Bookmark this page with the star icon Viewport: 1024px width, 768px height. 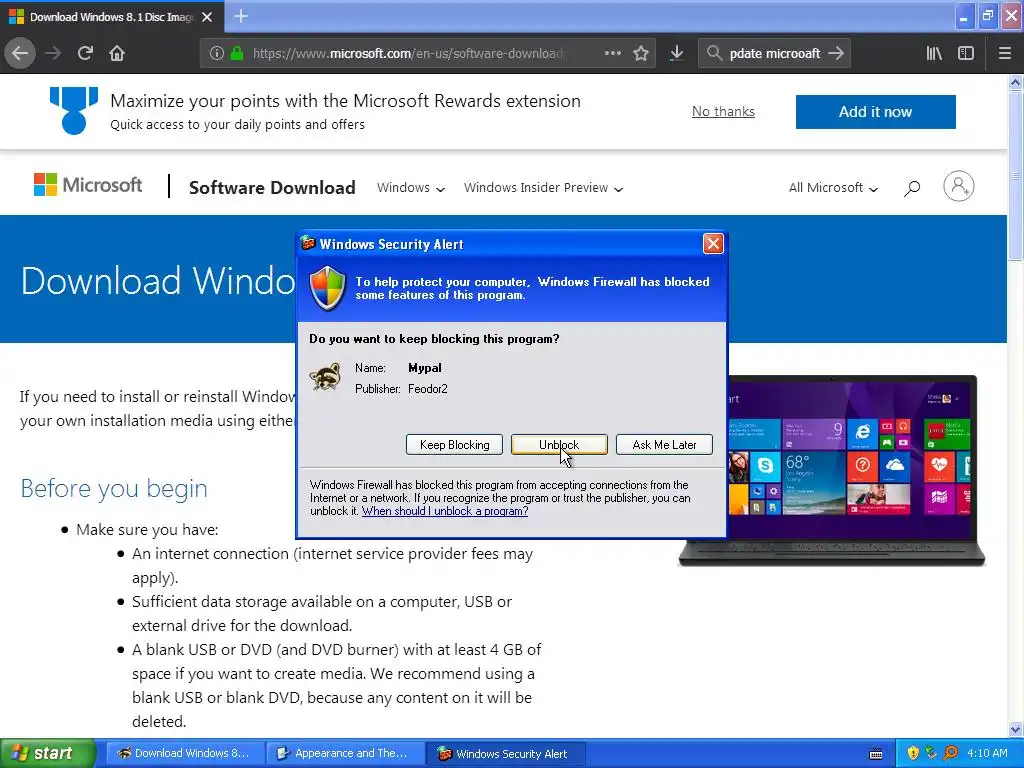pyautogui.click(x=641, y=53)
